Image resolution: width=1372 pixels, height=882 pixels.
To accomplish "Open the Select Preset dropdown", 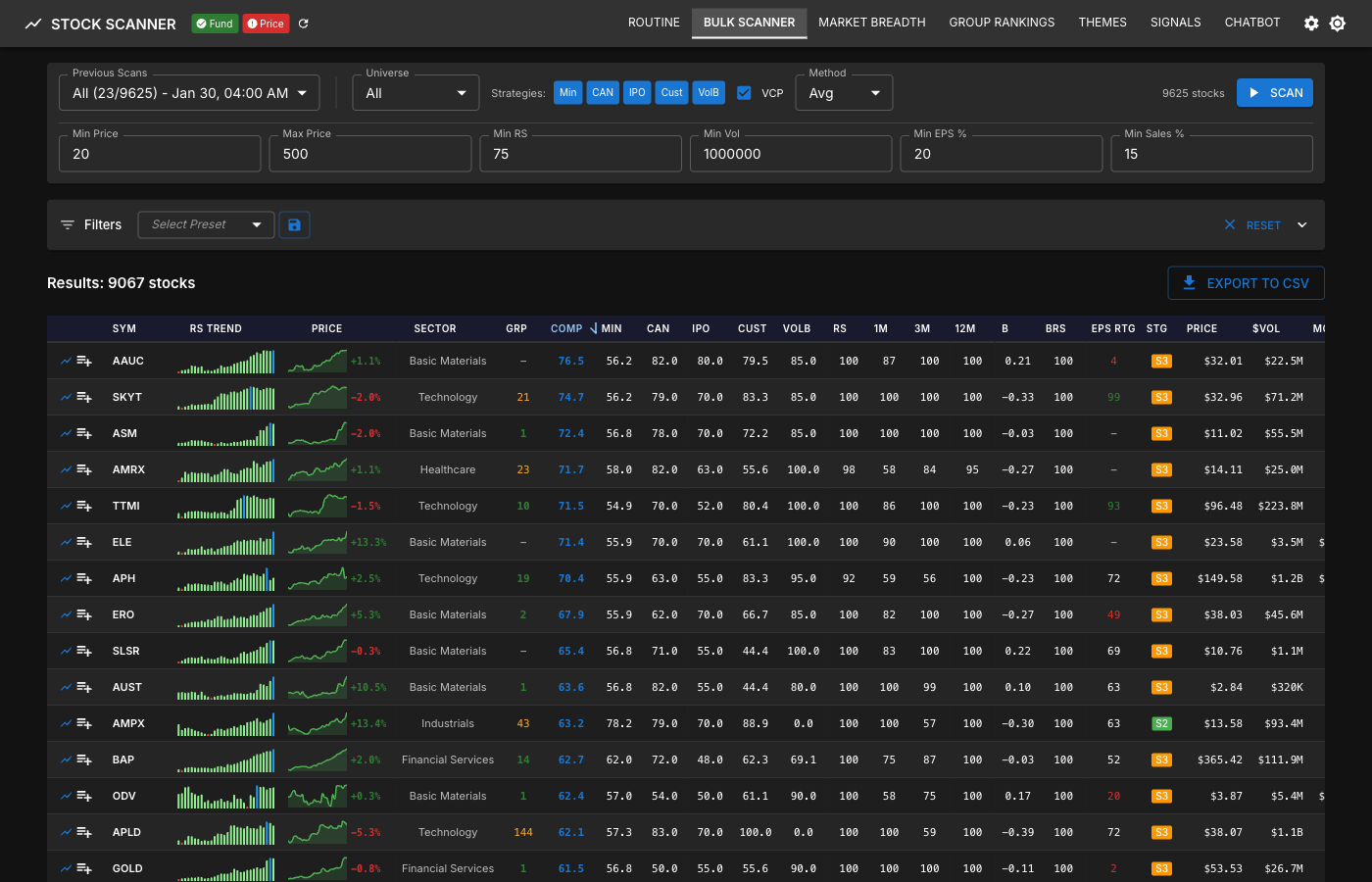I will point(206,224).
